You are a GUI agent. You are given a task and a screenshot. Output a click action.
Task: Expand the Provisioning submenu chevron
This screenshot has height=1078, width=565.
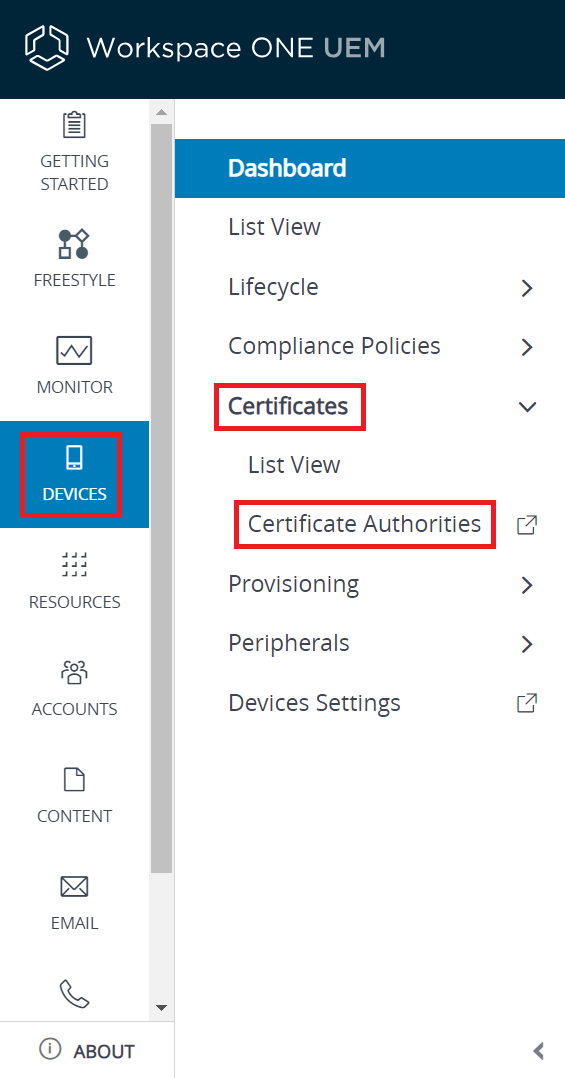click(x=527, y=584)
